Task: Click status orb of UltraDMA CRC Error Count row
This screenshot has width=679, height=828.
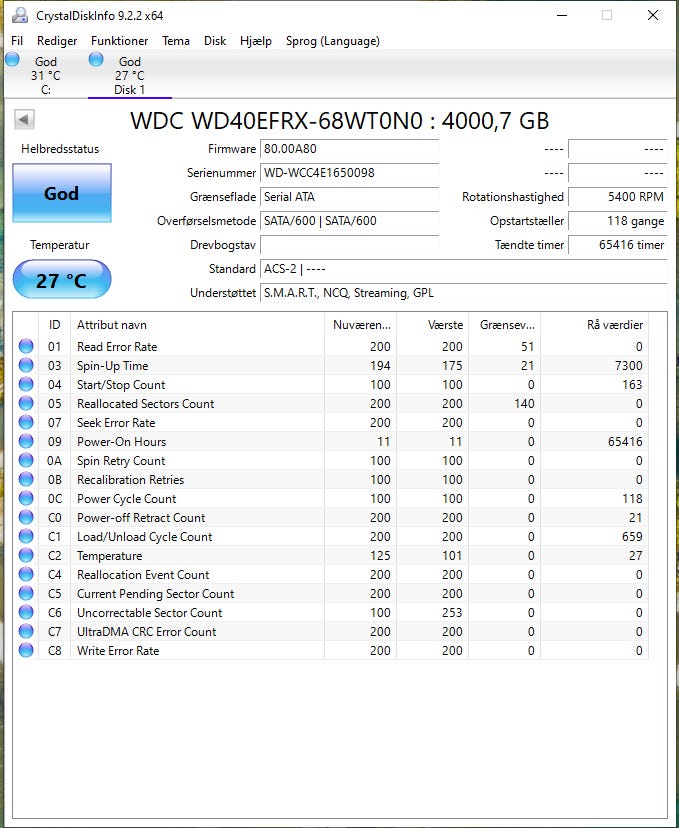Action: 26,632
